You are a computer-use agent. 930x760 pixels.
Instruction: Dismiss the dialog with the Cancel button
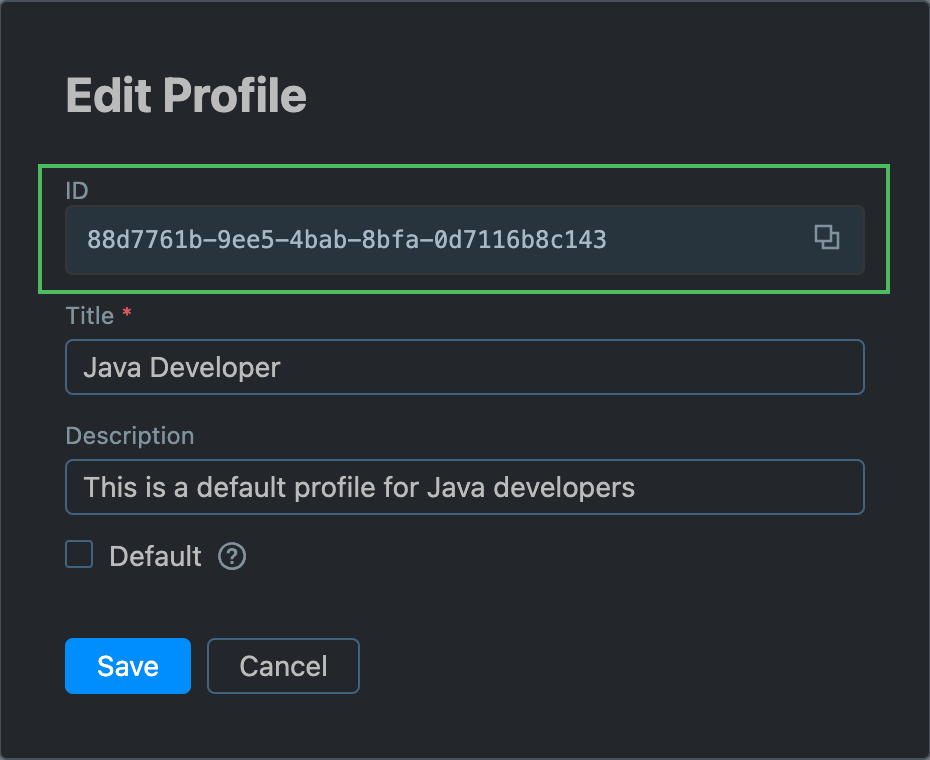point(283,665)
